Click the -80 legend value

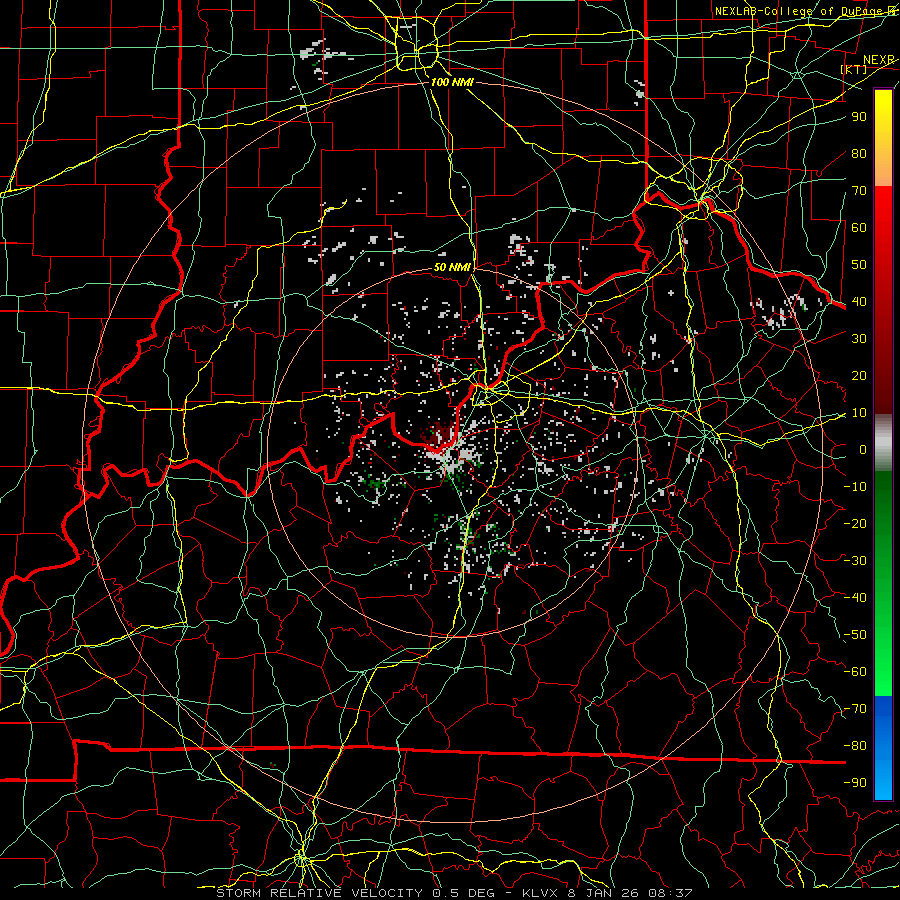855,746
